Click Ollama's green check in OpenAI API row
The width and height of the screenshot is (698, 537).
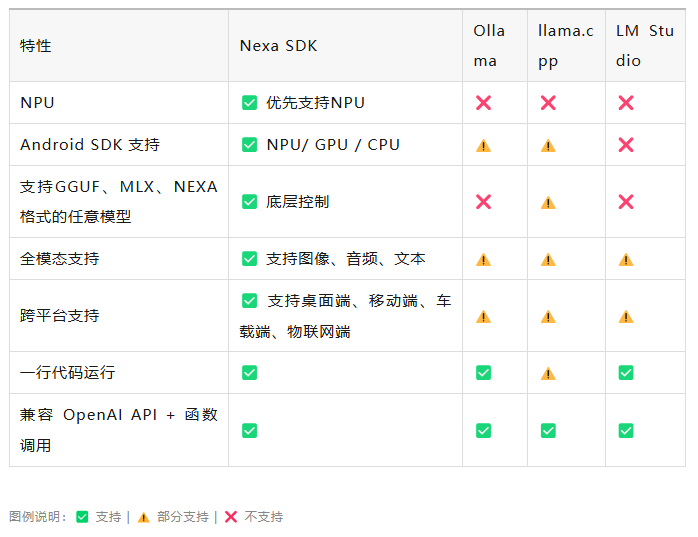(484, 431)
